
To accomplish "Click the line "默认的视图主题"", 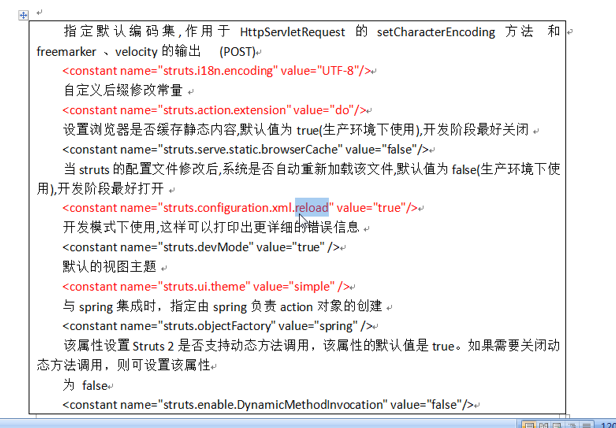I will pyautogui.click(x=110, y=267).
